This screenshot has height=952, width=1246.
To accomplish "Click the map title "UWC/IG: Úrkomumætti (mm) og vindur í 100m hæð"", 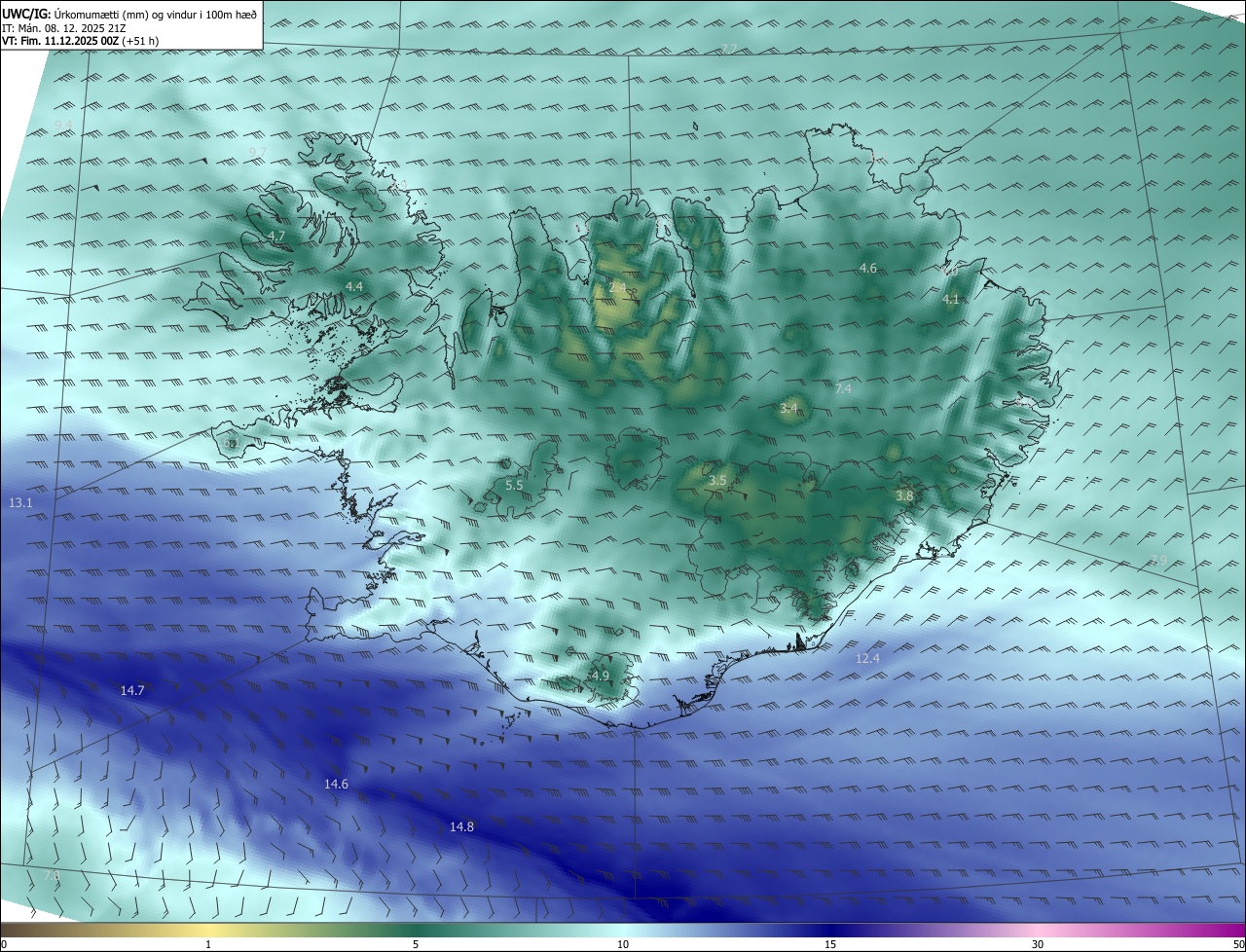I will coord(129,13).
